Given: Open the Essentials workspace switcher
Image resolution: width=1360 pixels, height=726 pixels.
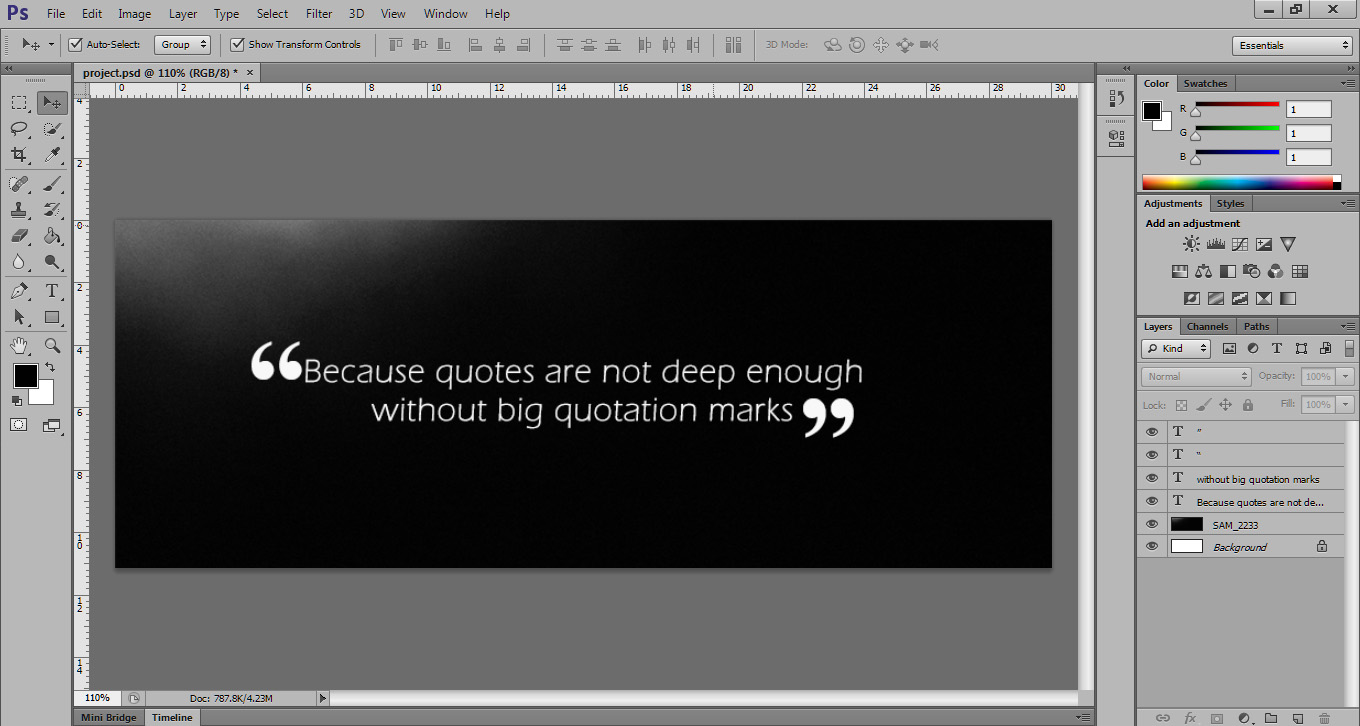Looking at the screenshot, I should (x=1292, y=44).
